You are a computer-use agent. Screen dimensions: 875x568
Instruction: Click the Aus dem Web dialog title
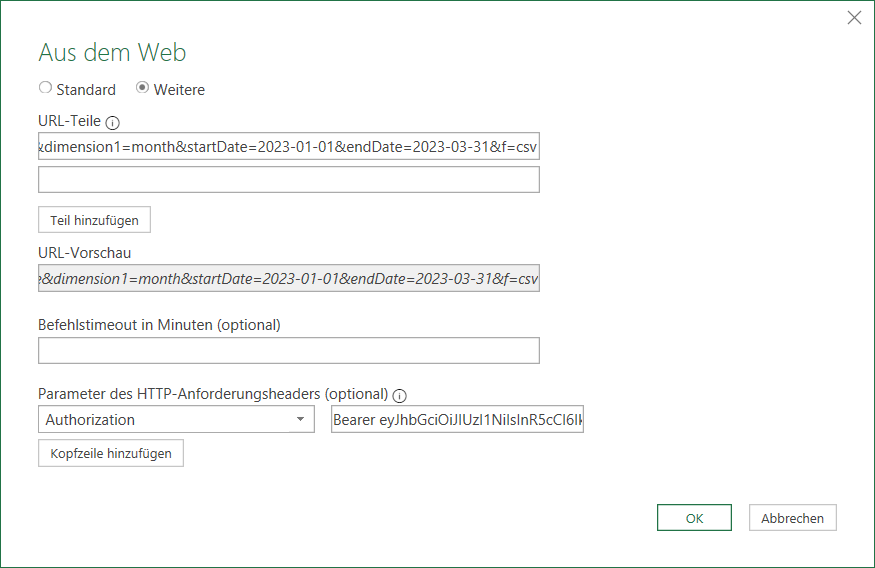pos(112,53)
